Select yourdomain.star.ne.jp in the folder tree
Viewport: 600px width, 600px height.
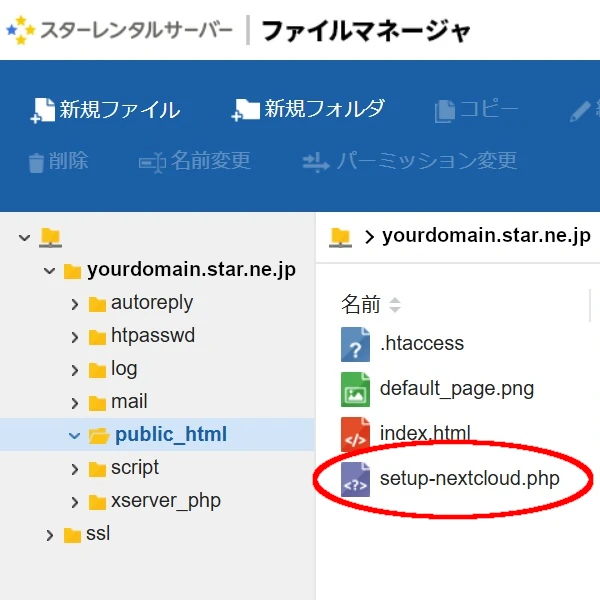(191, 270)
